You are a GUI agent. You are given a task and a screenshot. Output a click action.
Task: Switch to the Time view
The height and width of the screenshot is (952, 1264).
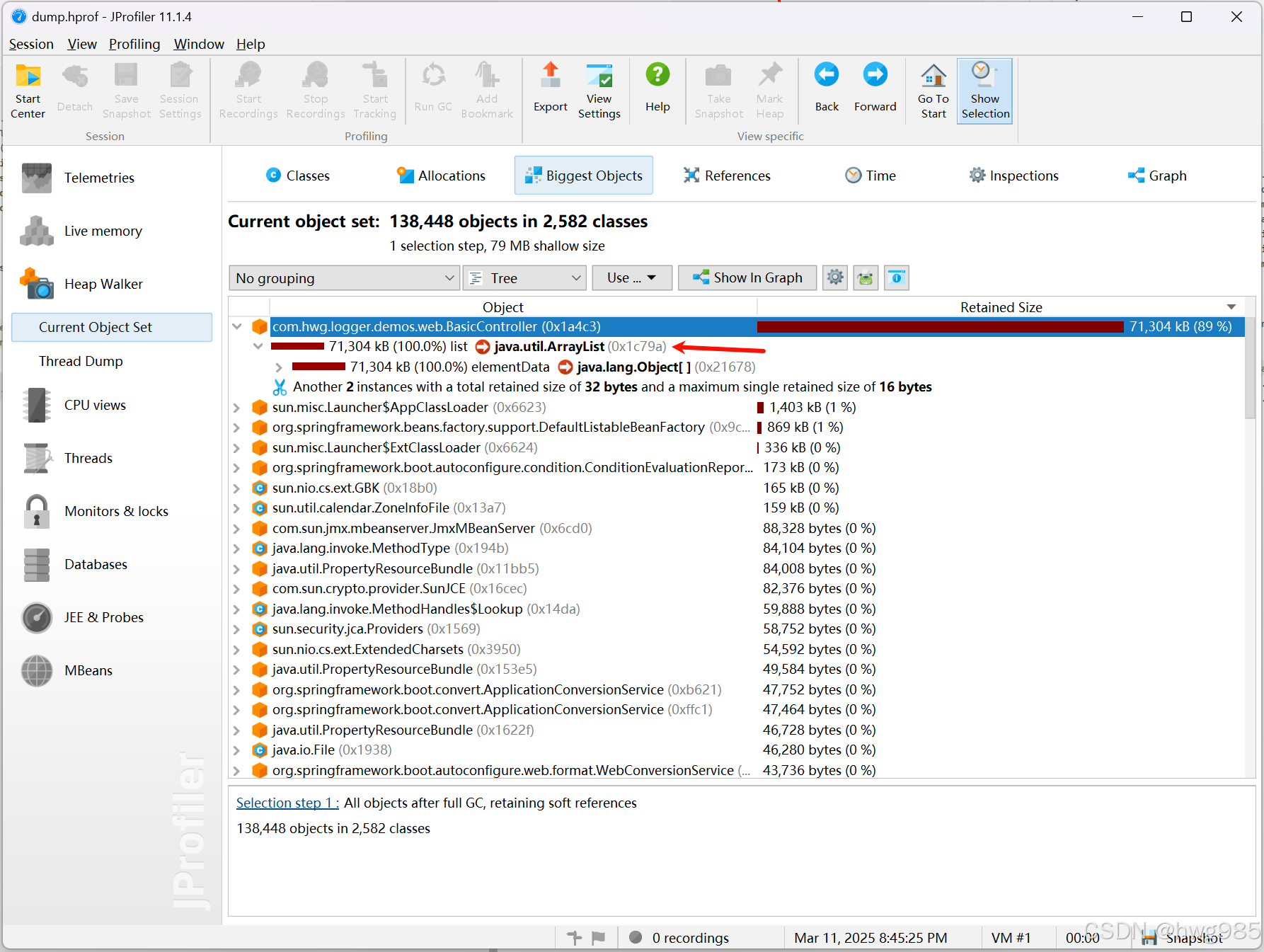871,176
